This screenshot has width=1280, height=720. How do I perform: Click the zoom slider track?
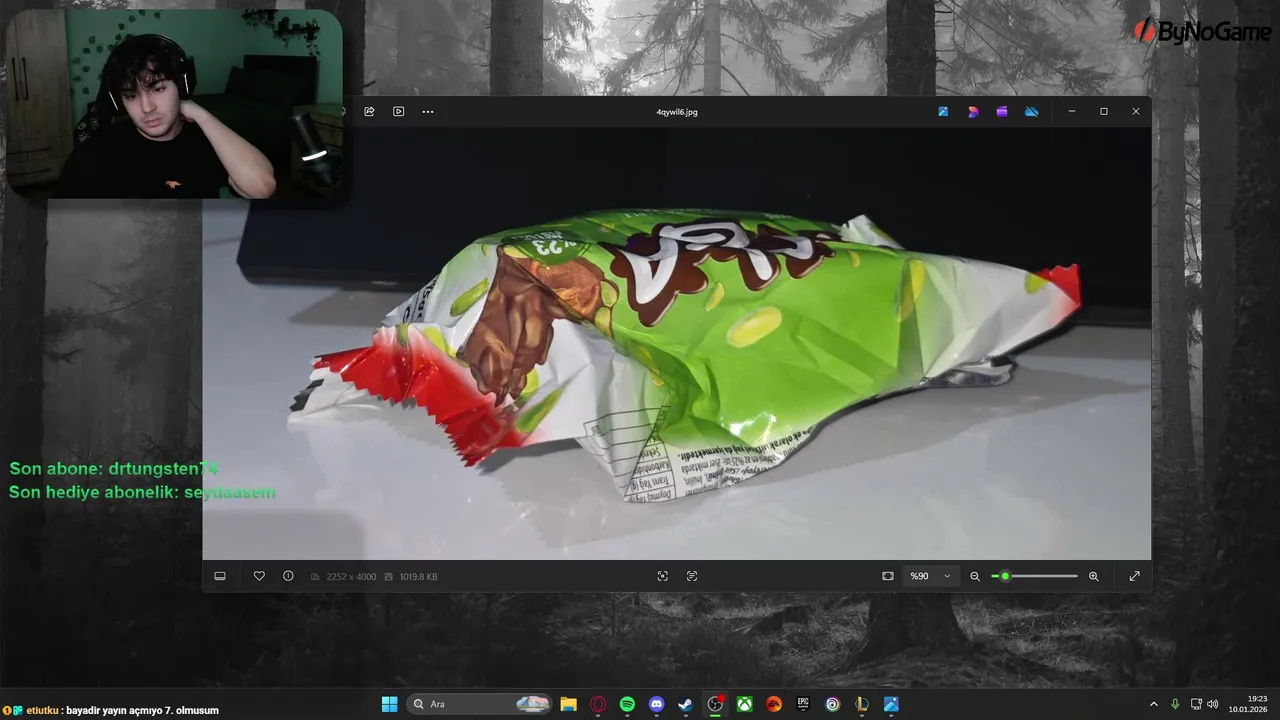point(1035,576)
